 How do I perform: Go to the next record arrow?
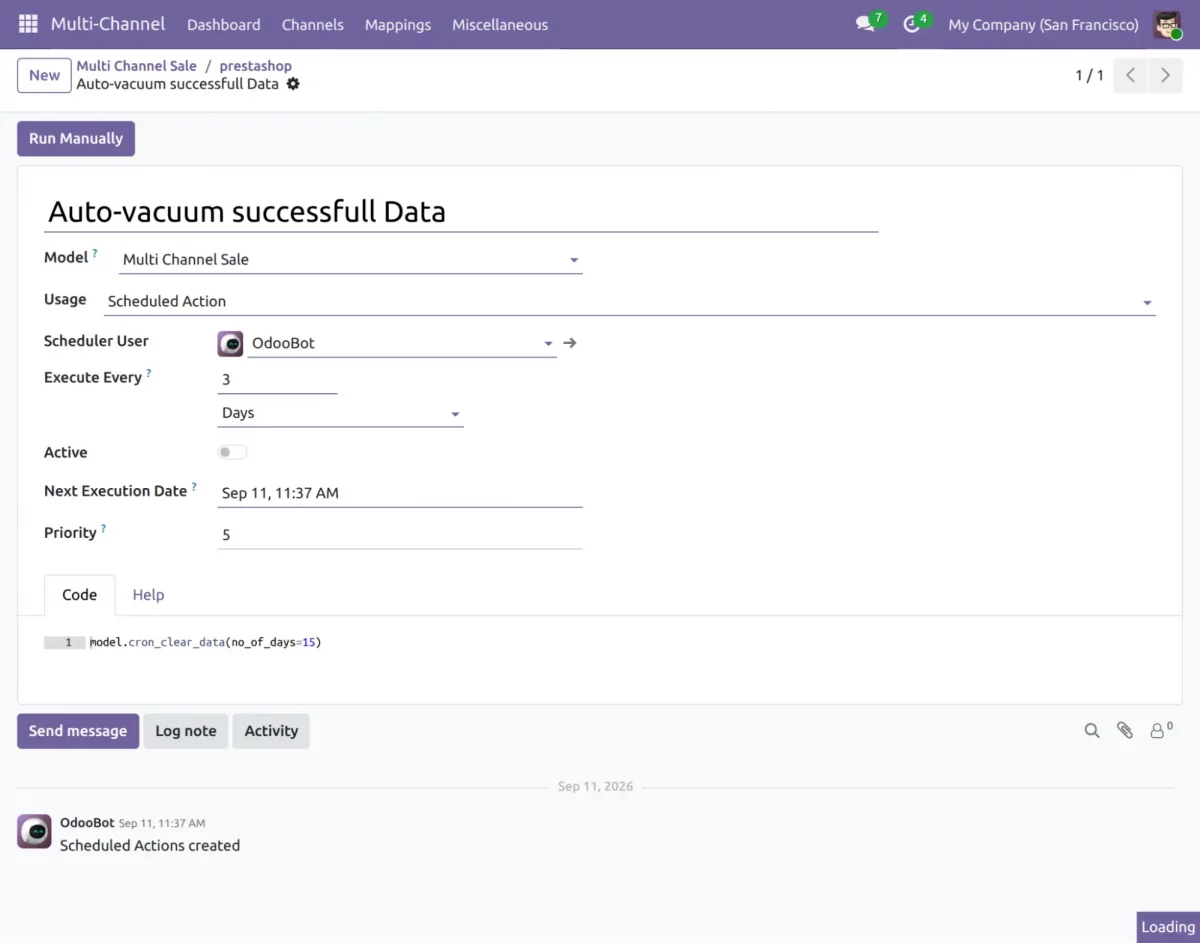1165,75
